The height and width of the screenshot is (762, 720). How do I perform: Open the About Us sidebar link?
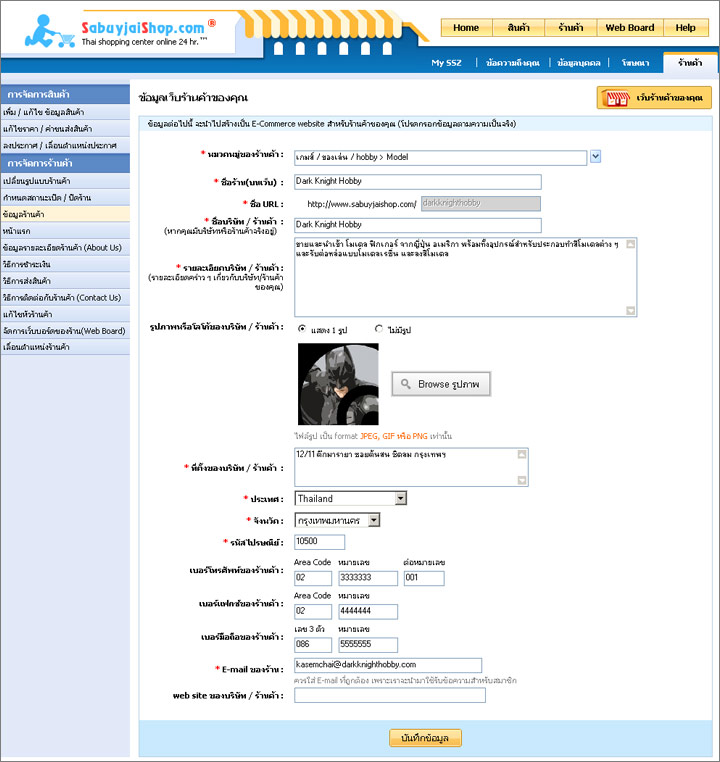[65, 248]
